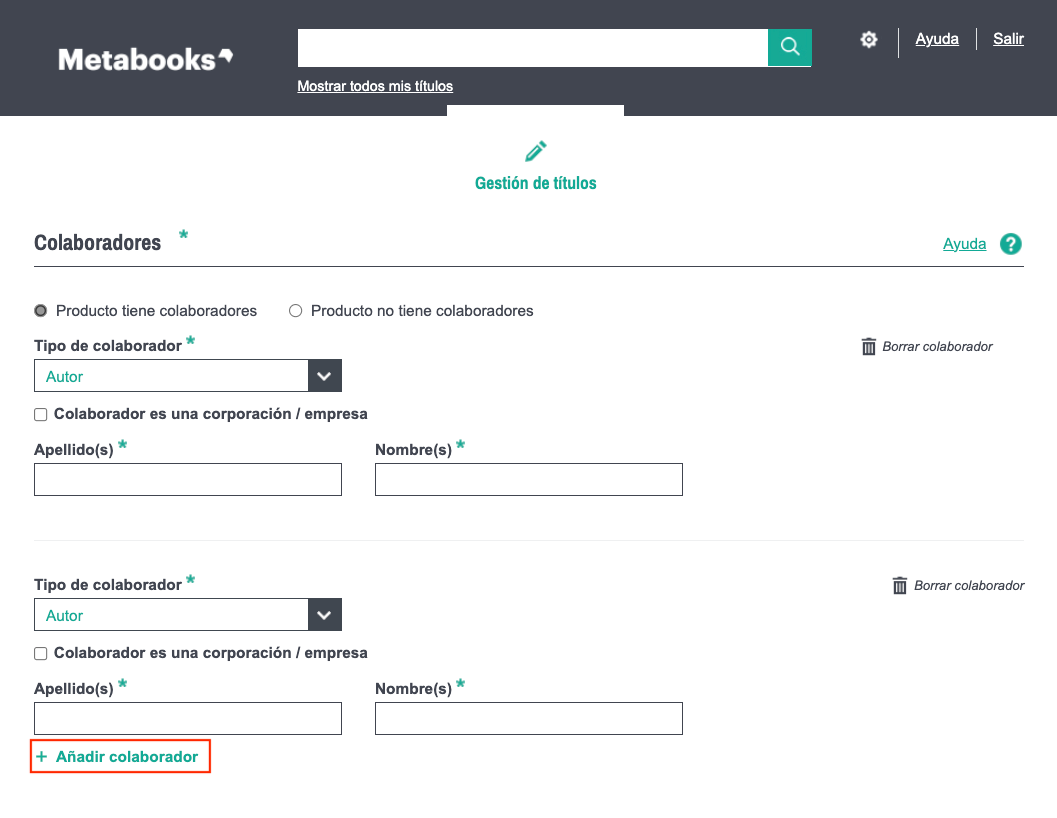Click the first Apellido(s) input field
This screenshot has height=818, width=1057.
click(188, 479)
